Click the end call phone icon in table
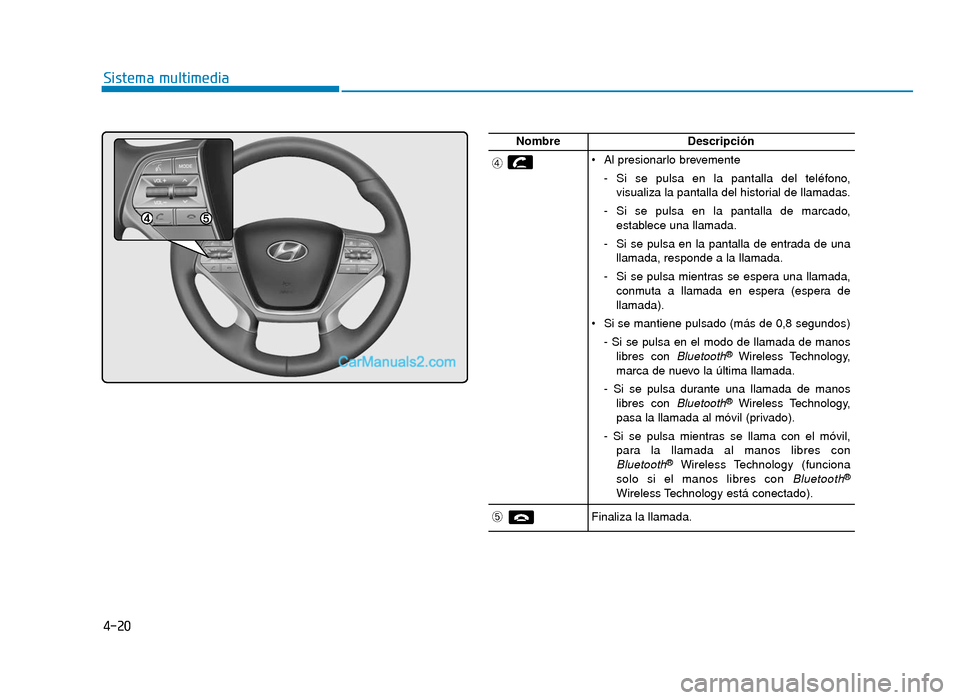 click(x=520, y=517)
